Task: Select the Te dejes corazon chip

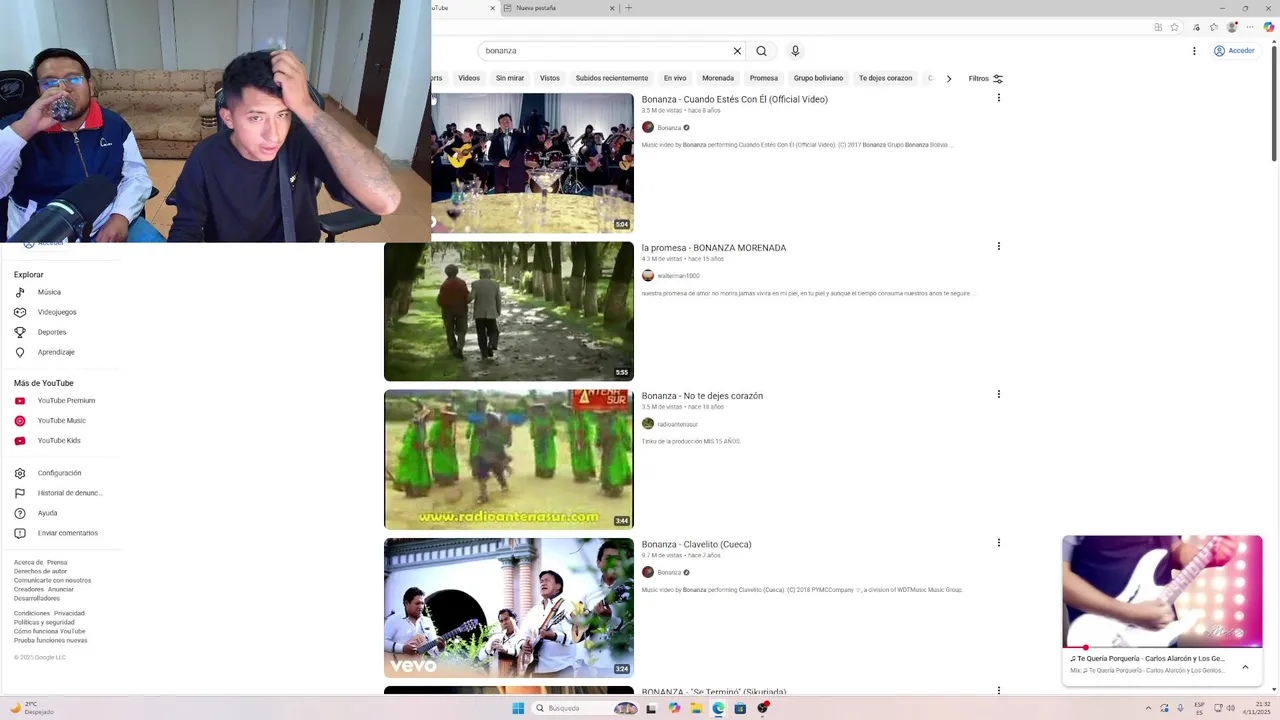Action: pyautogui.click(x=885, y=78)
